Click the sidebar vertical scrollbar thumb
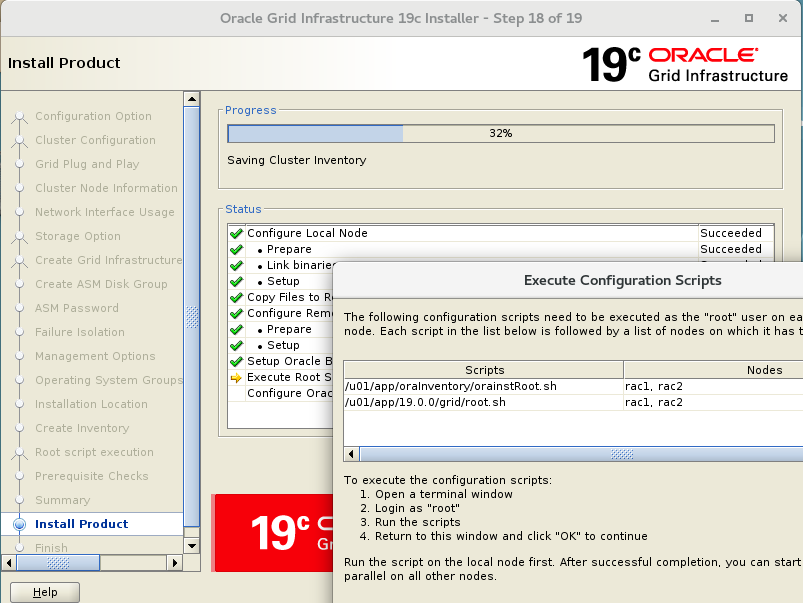This screenshot has width=803, height=603. pos(191,316)
